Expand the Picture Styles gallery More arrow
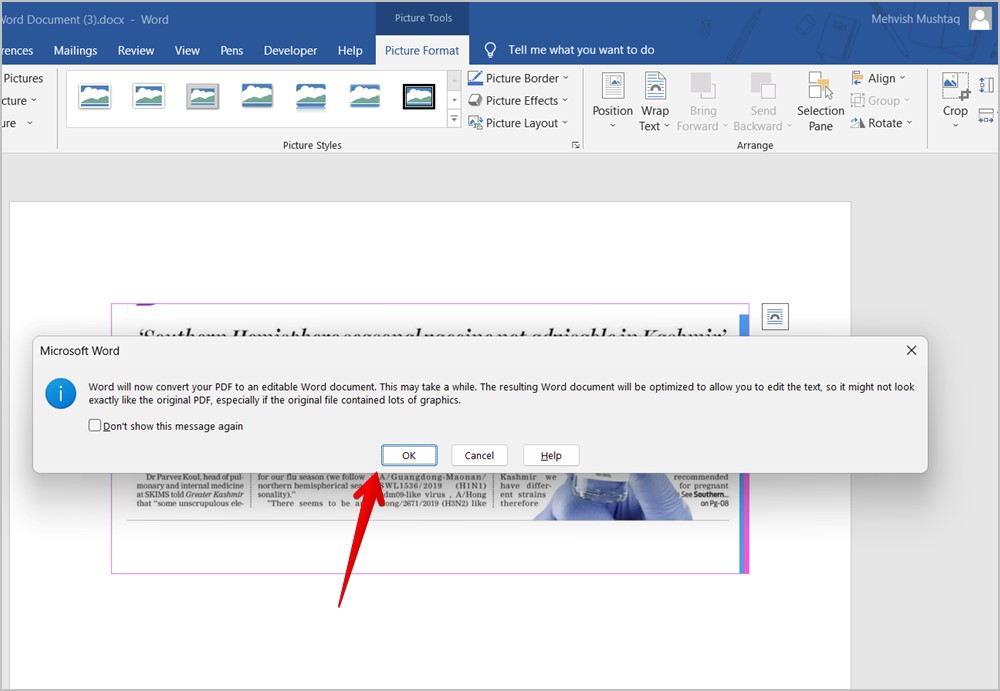The image size is (1000, 691). coord(454,119)
